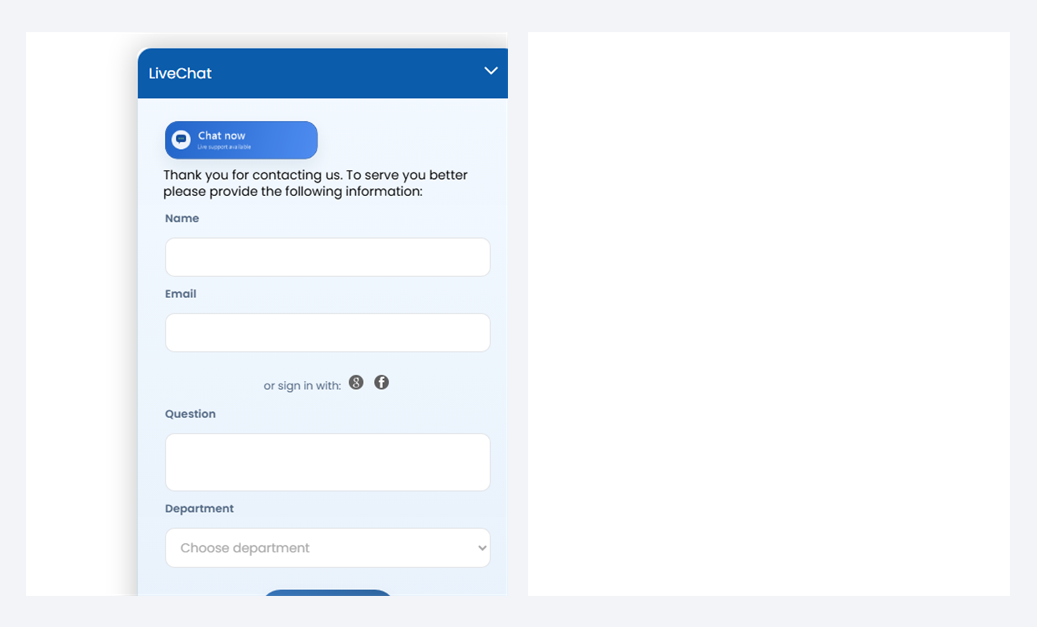Click the Chat now button
Screen dimensions: 1037x627
coord(241,140)
